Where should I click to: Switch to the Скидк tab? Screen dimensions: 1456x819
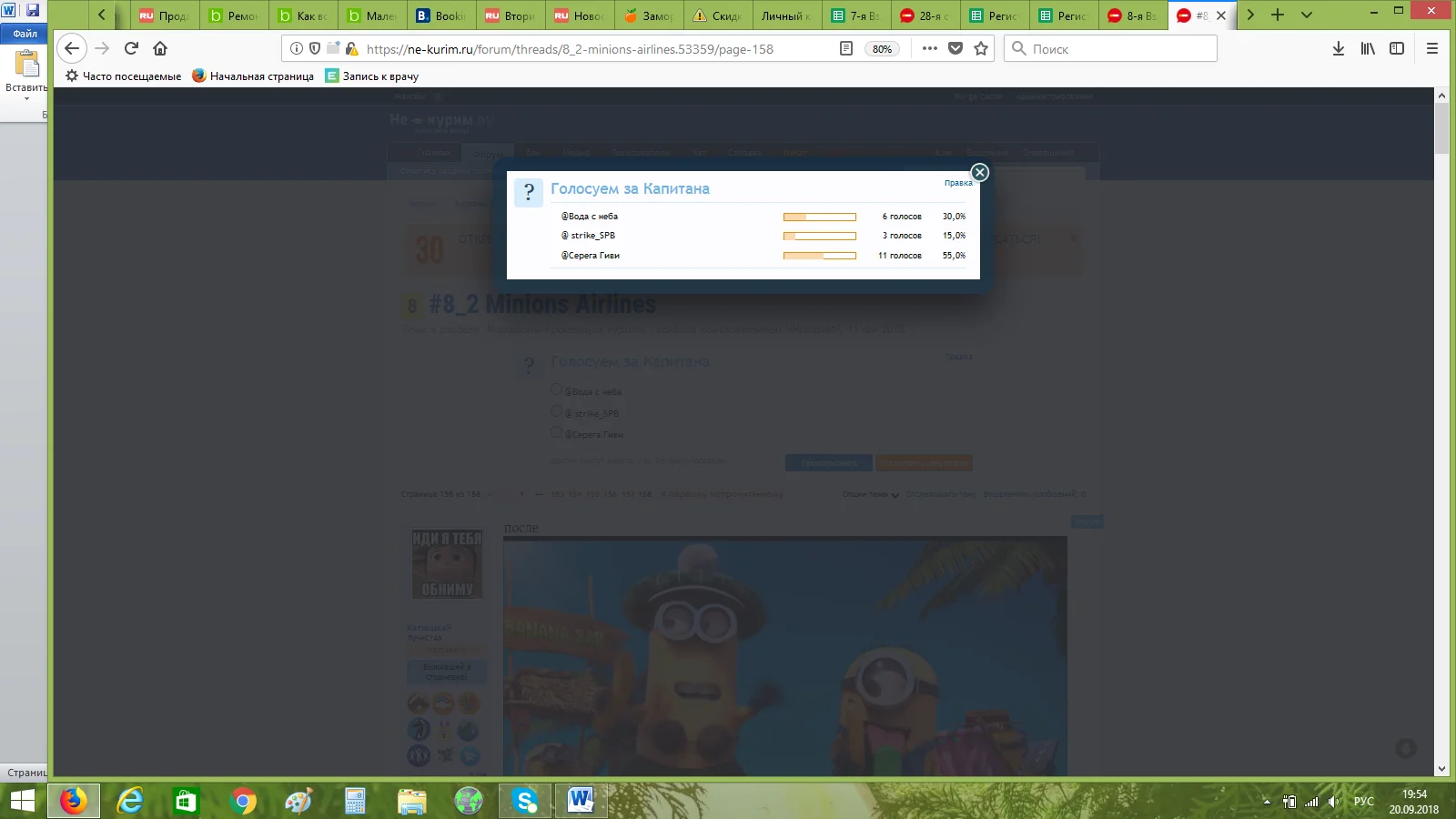pos(718,15)
